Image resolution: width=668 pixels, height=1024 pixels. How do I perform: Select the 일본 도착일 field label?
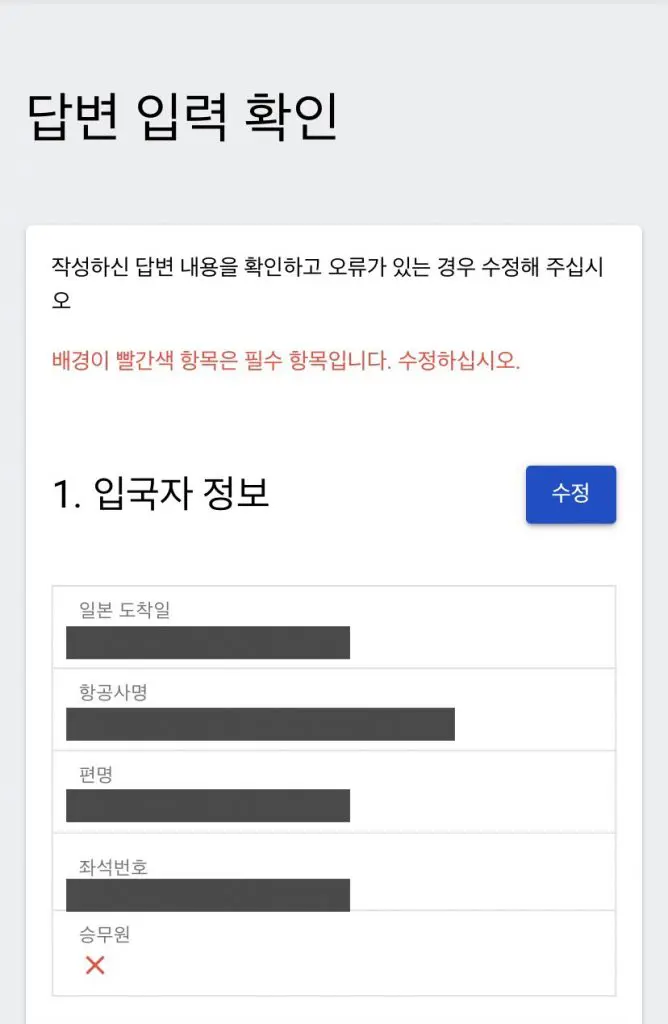click(x=125, y=610)
